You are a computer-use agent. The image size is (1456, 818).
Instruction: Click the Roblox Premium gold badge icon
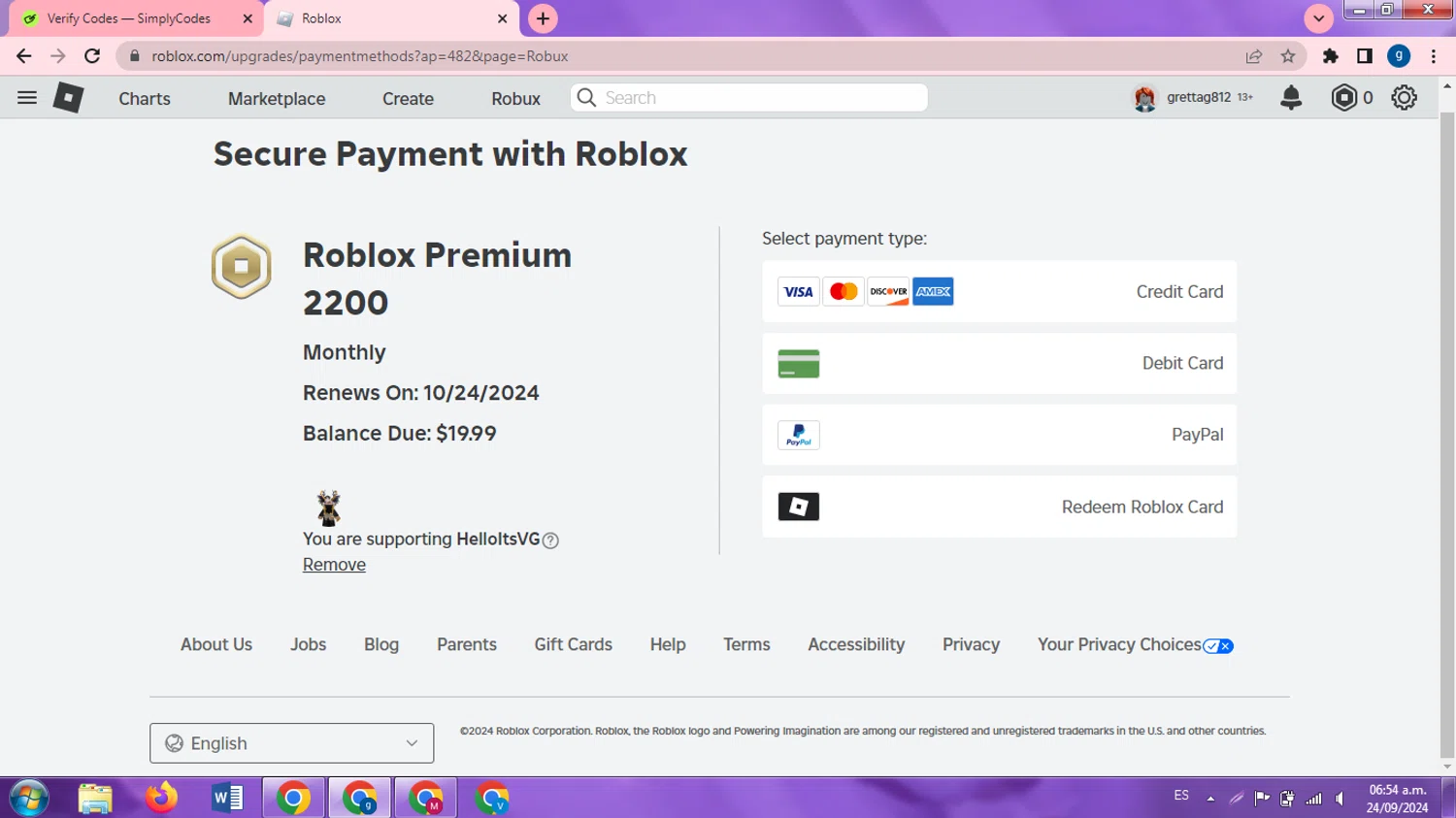242,266
